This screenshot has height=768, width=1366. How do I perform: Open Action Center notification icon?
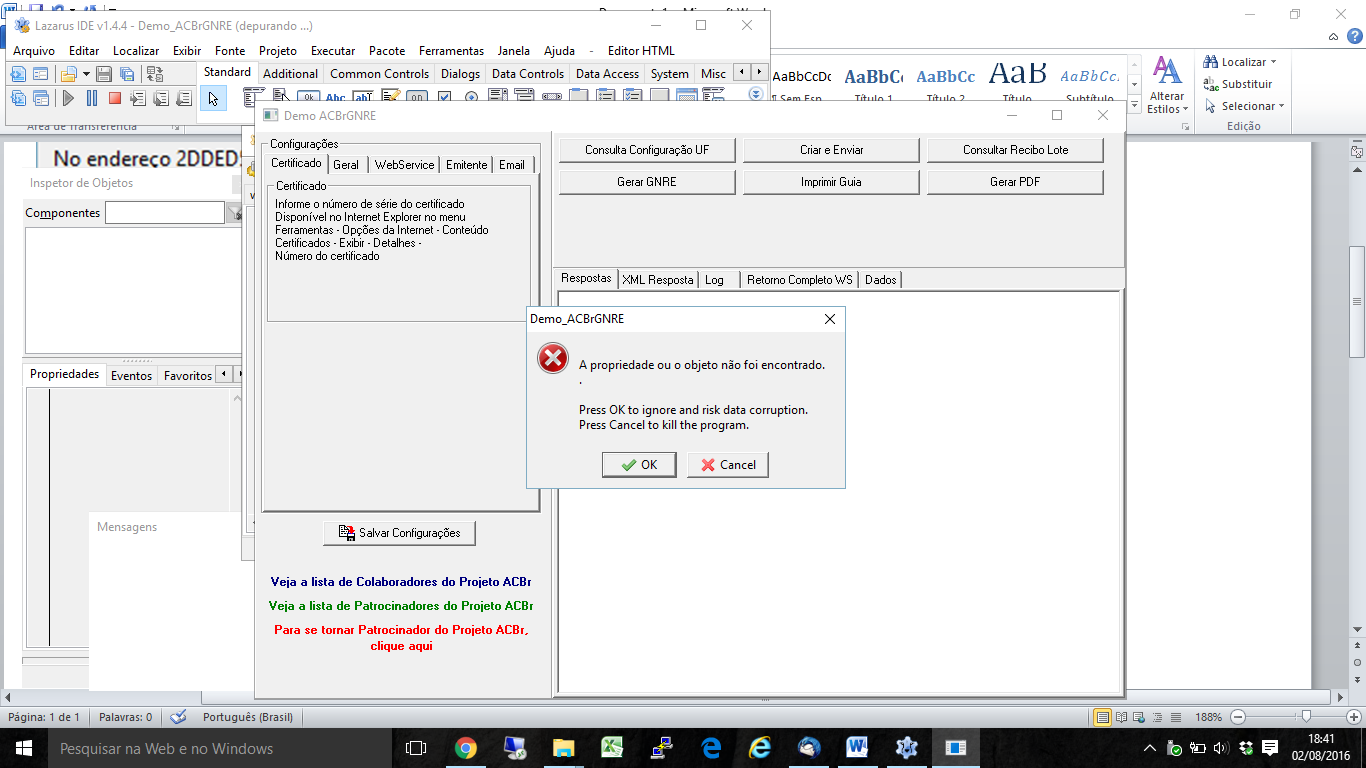(1270, 748)
